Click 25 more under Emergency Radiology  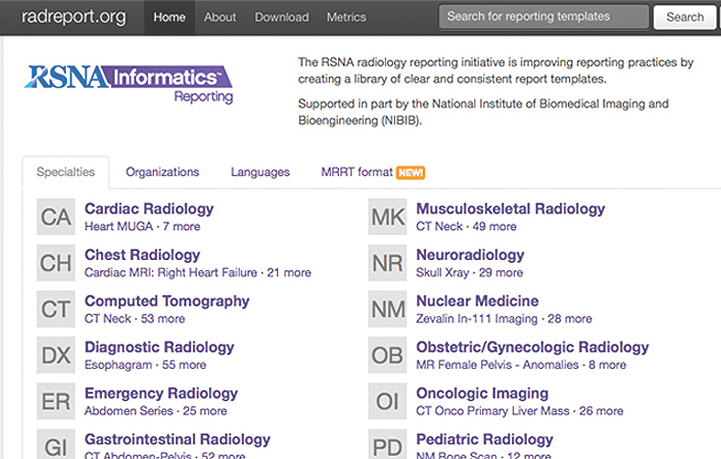pyautogui.click(x=205, y=411)
